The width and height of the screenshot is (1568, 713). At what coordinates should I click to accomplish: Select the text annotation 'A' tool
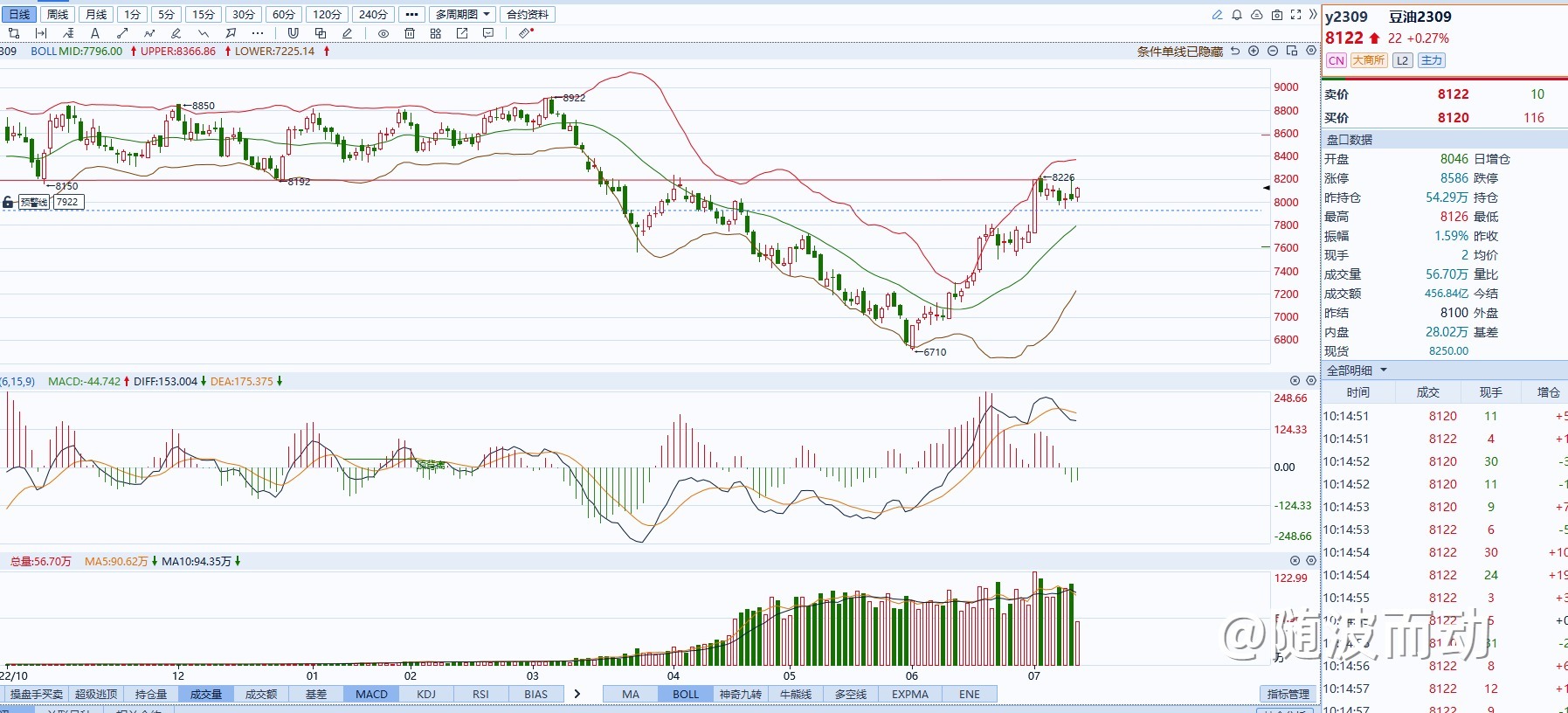click(x=95, y=33)
